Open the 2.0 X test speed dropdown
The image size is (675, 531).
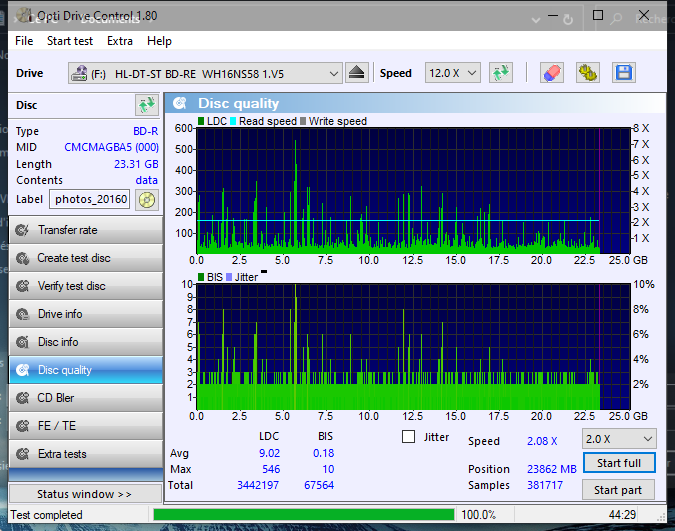click(619, 439)
